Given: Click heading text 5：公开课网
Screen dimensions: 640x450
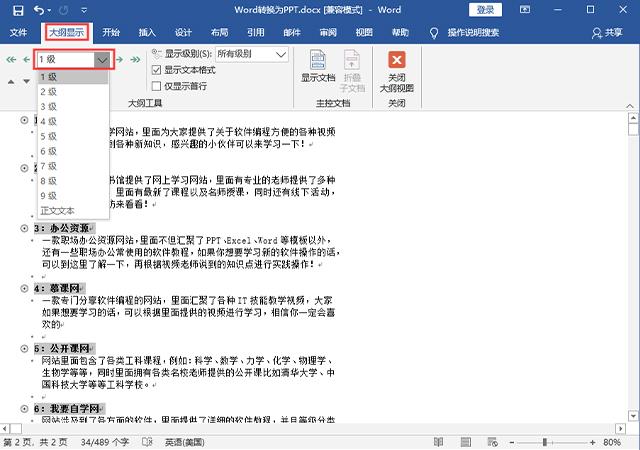Looking at the screenshot, I should pos(62,348).
